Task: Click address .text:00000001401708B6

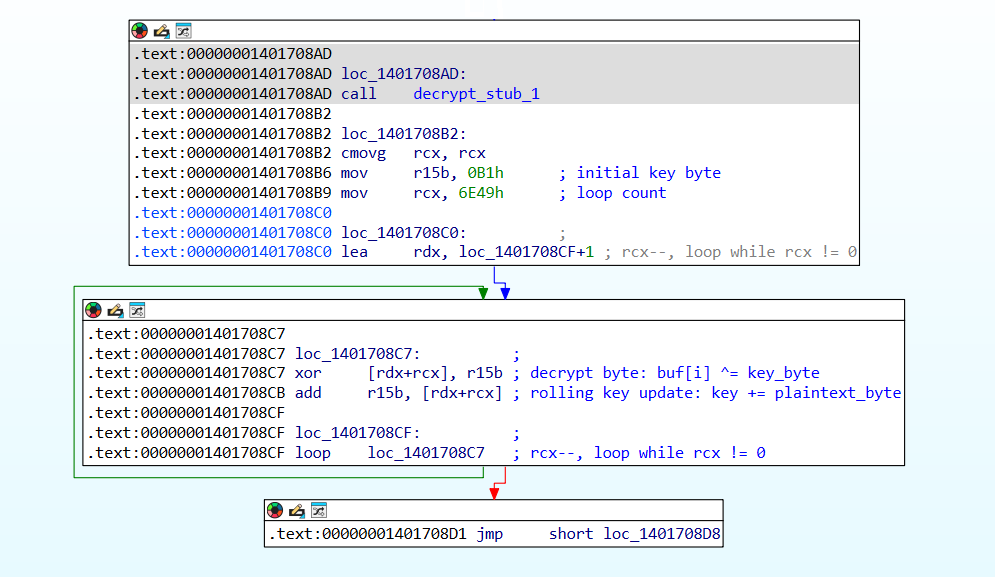Action: coord(232,173)
